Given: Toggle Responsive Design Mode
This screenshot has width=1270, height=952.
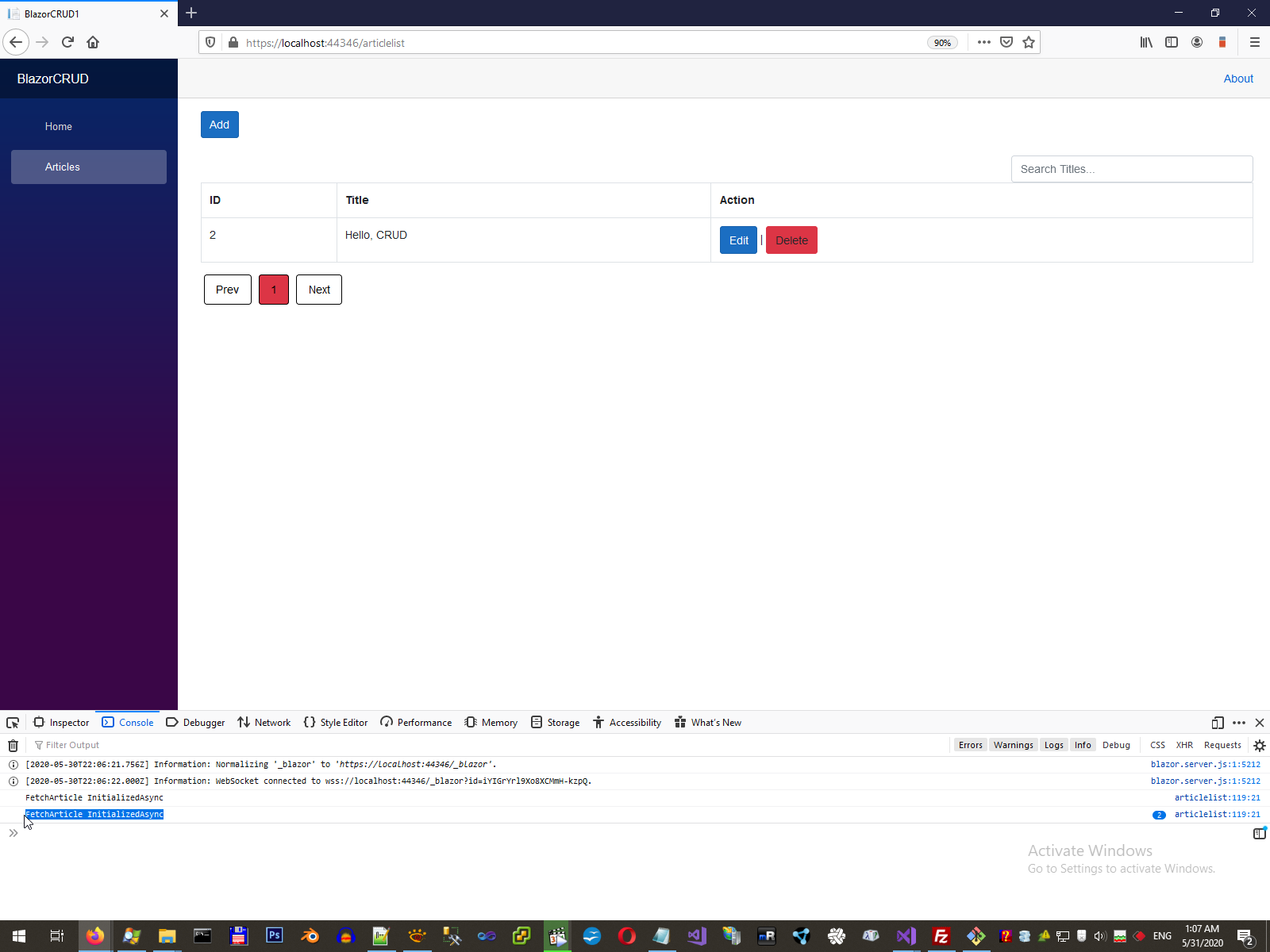Looking at the screenshot, I should click(1218, 723).
